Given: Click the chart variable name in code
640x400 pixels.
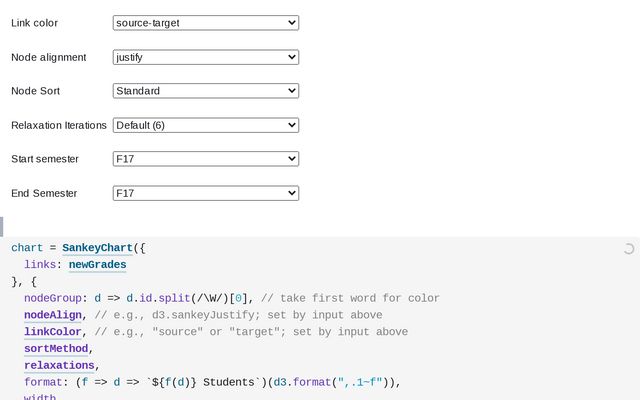Looking at the screenshot, I should (x=27, y=247).
